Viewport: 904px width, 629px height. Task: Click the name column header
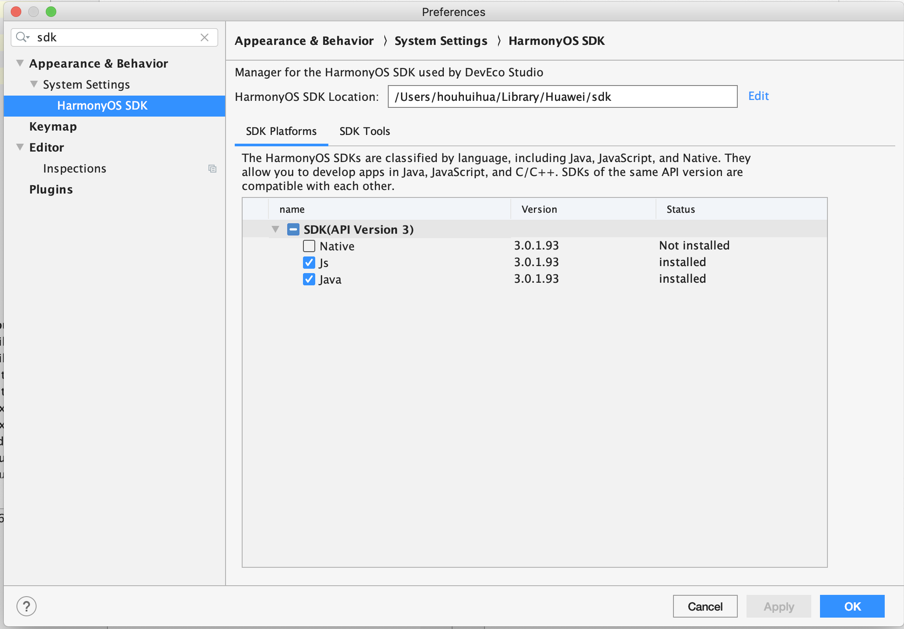[x=389, y=209]
